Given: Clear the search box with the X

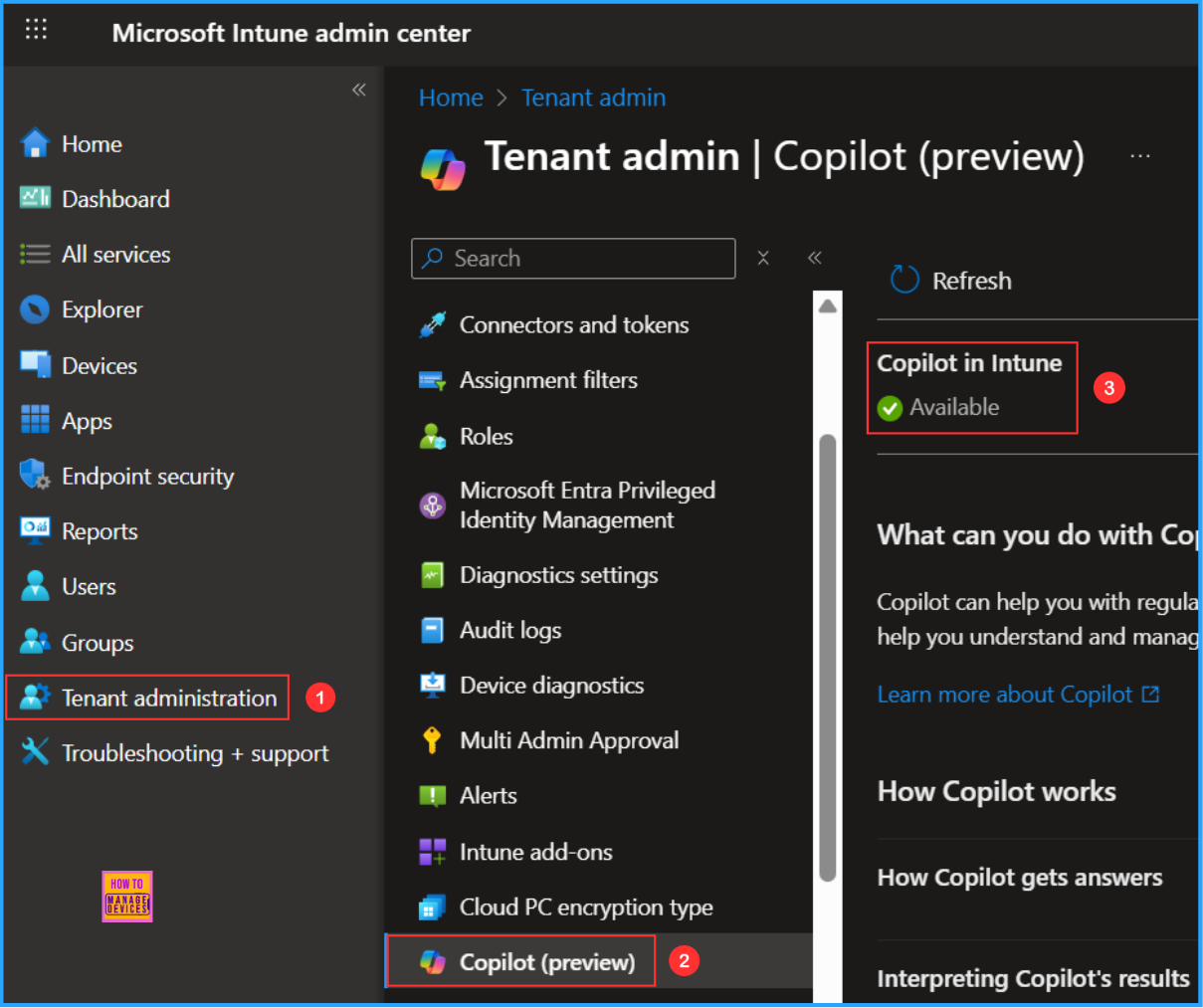Looking at the screenshot, I should [763, 258].
